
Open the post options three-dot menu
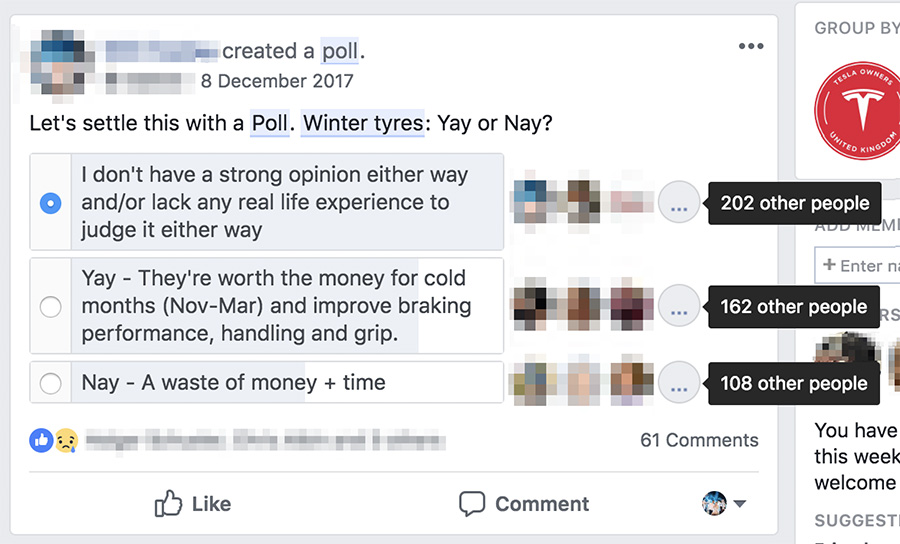click(750, 47)
